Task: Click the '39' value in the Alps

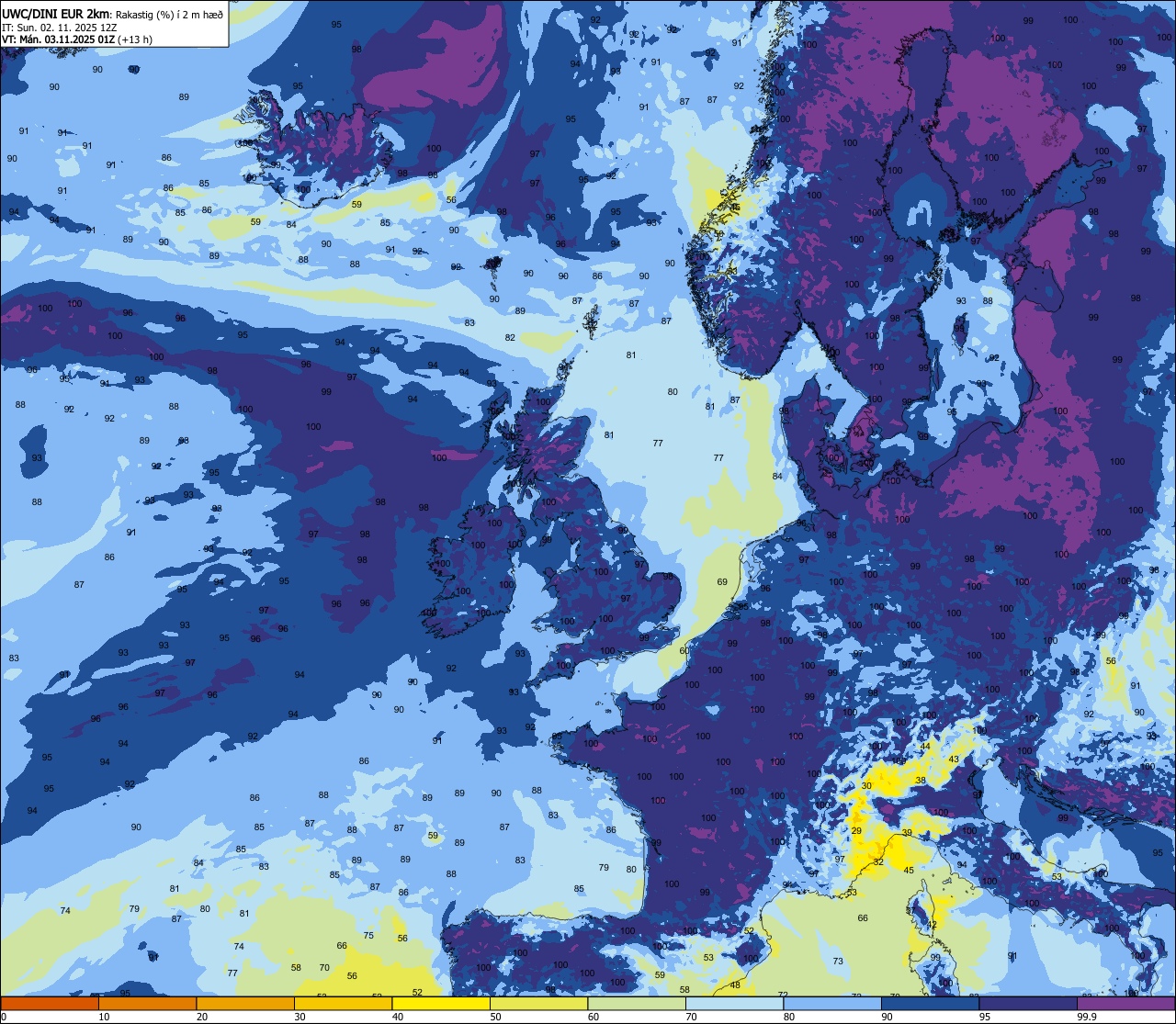Action: [x=907, y=833]
